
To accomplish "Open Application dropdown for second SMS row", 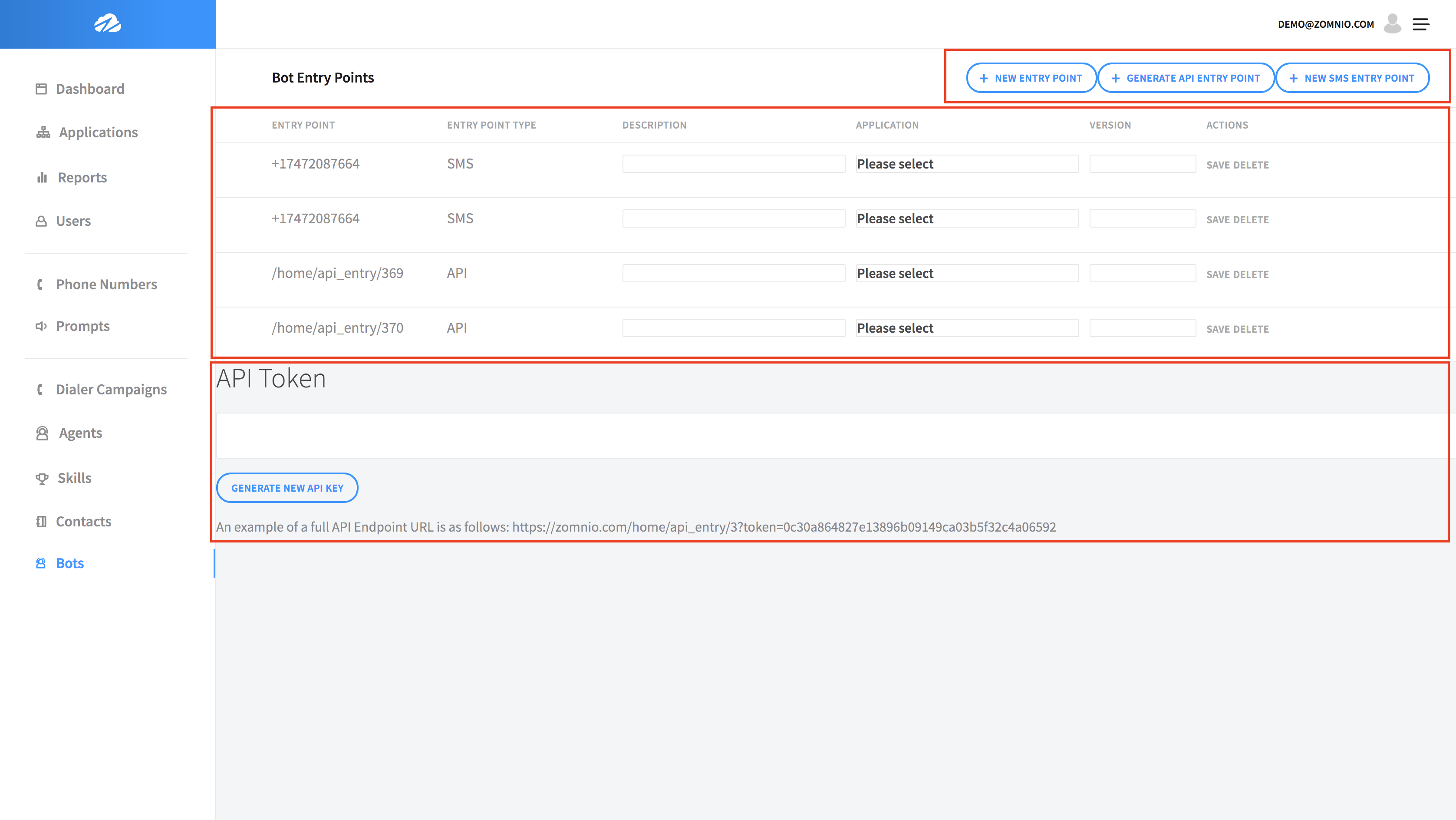I will click(x=967, y=219).
